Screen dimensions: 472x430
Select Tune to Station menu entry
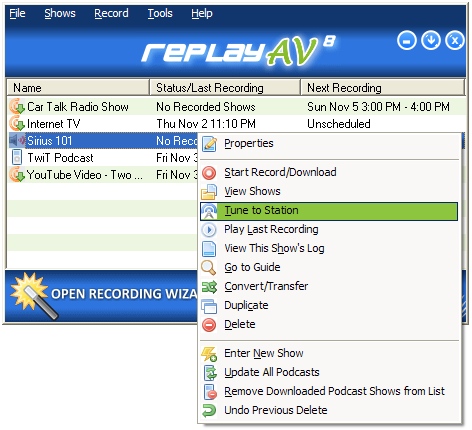329,211
